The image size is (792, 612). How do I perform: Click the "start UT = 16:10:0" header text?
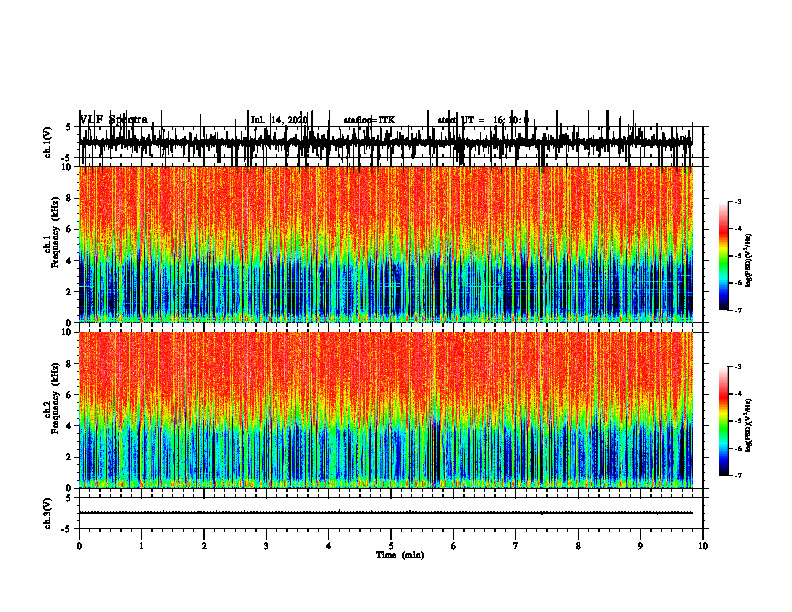tap(483, 120)
